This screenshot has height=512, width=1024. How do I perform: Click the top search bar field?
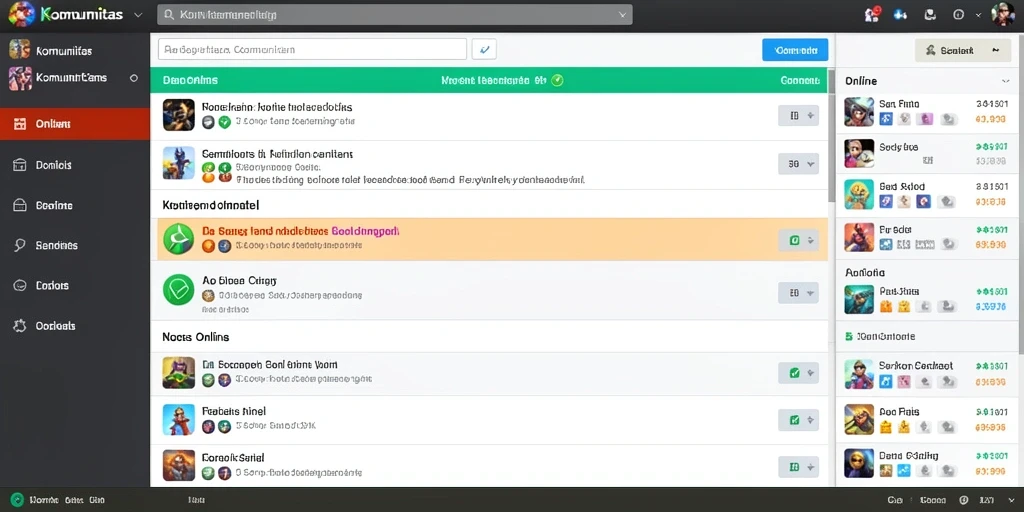(394, 14)
